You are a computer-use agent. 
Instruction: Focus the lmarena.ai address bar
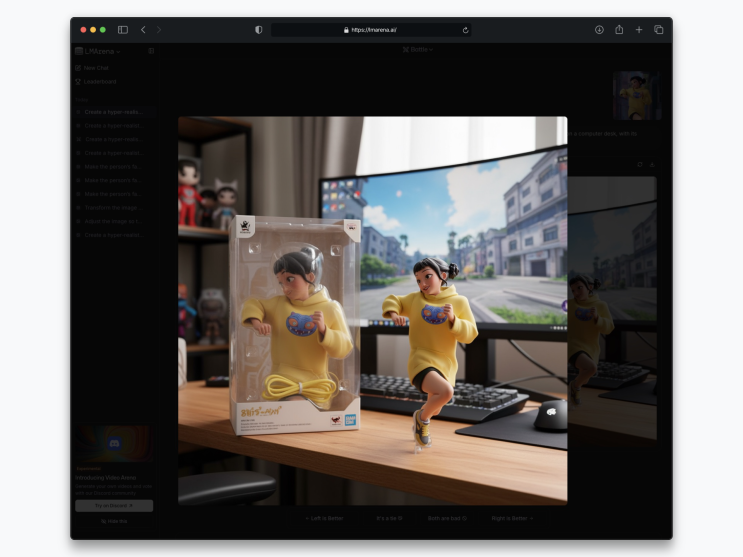[x=371, y=30]
